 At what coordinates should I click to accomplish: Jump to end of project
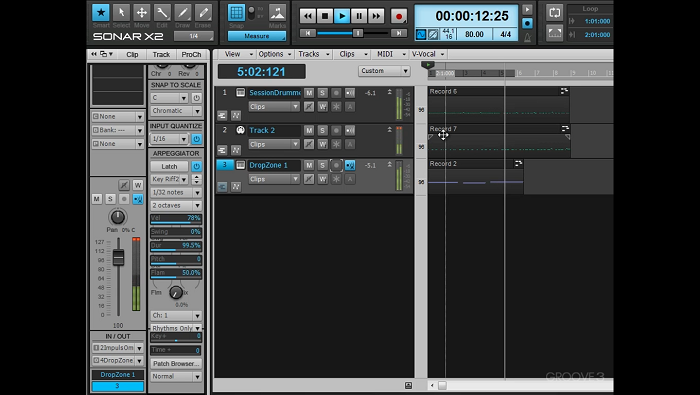point(399,33)
